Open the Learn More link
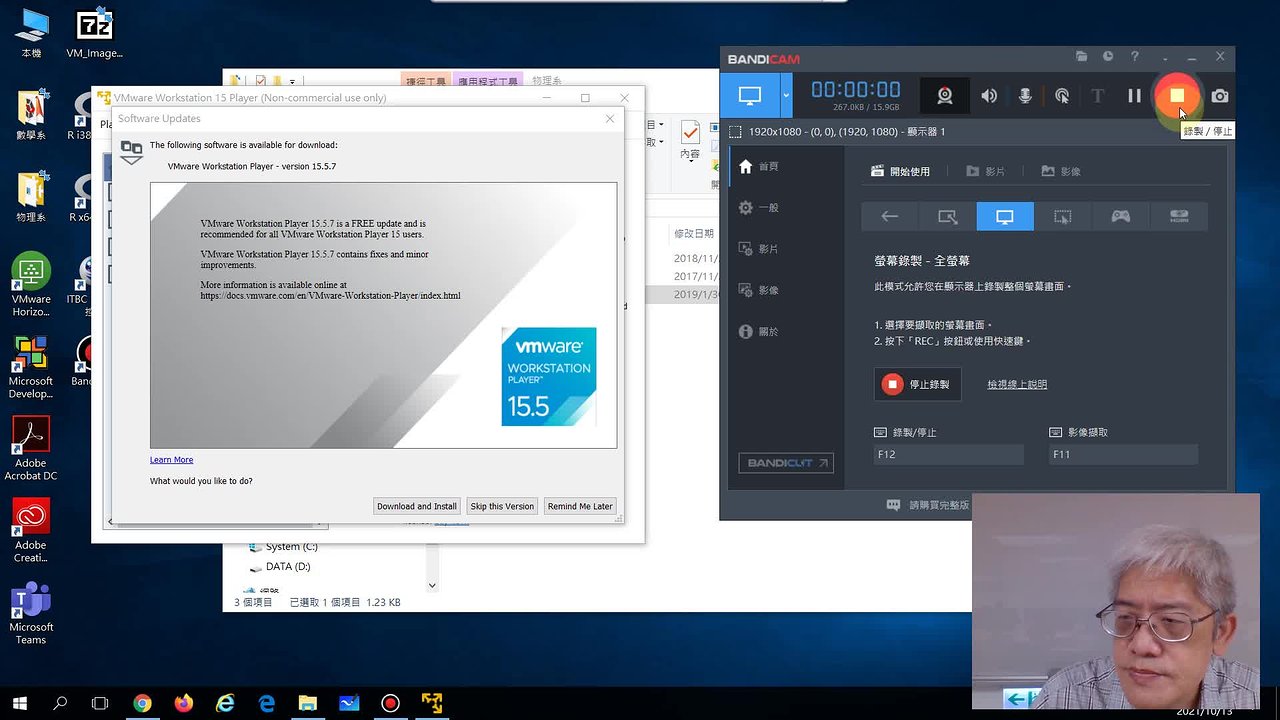1280x720 pixels. click(172, 460)
